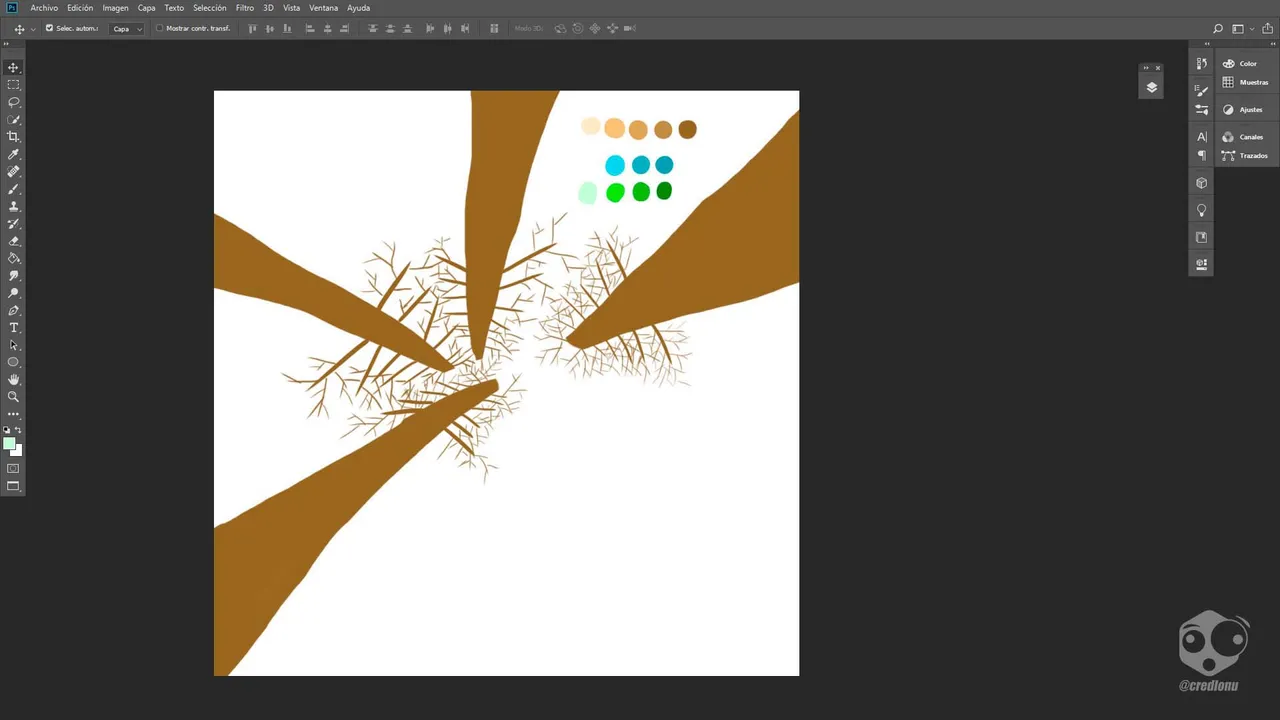Select the Paint Bucket tool
This screenshot has height=720, width=1280.
[x=13, y=258]
